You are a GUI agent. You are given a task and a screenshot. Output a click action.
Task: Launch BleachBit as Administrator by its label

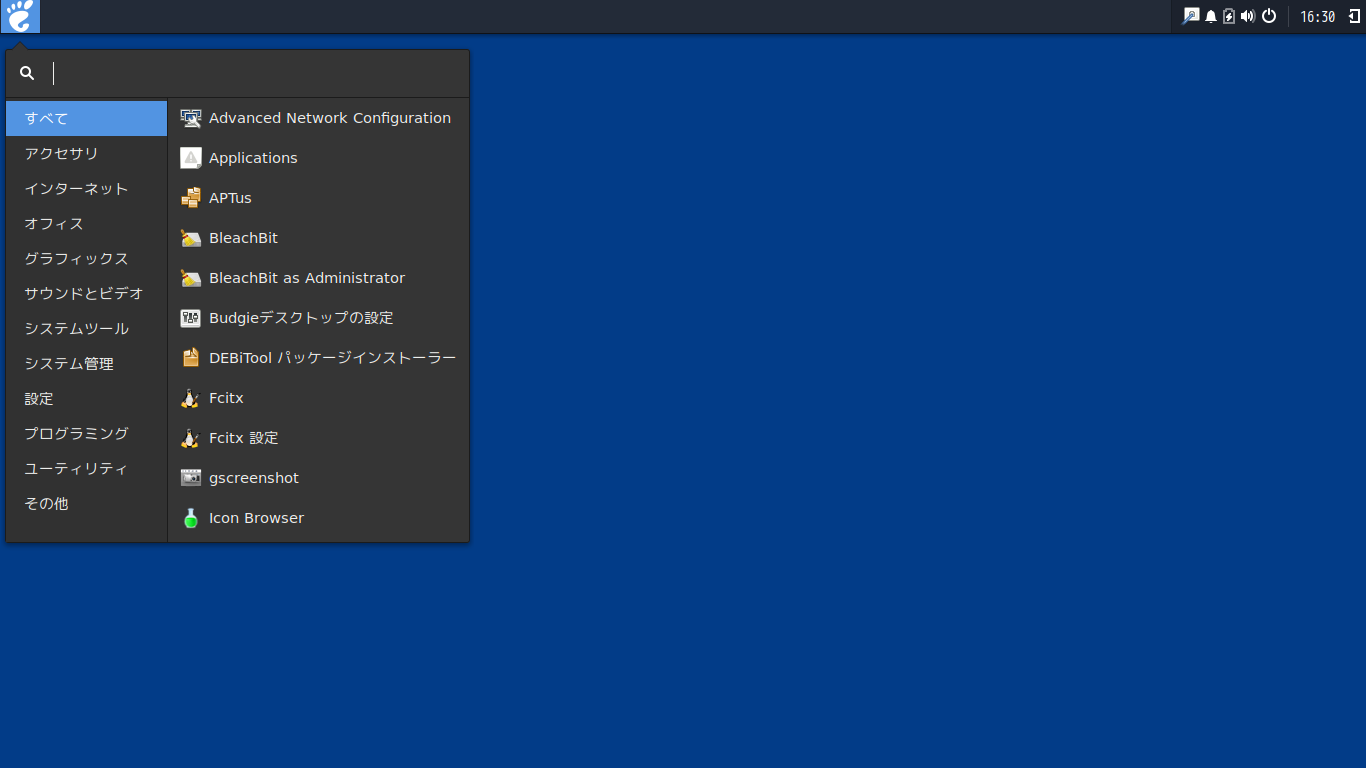pyautogui.click(x=307, y=278)
